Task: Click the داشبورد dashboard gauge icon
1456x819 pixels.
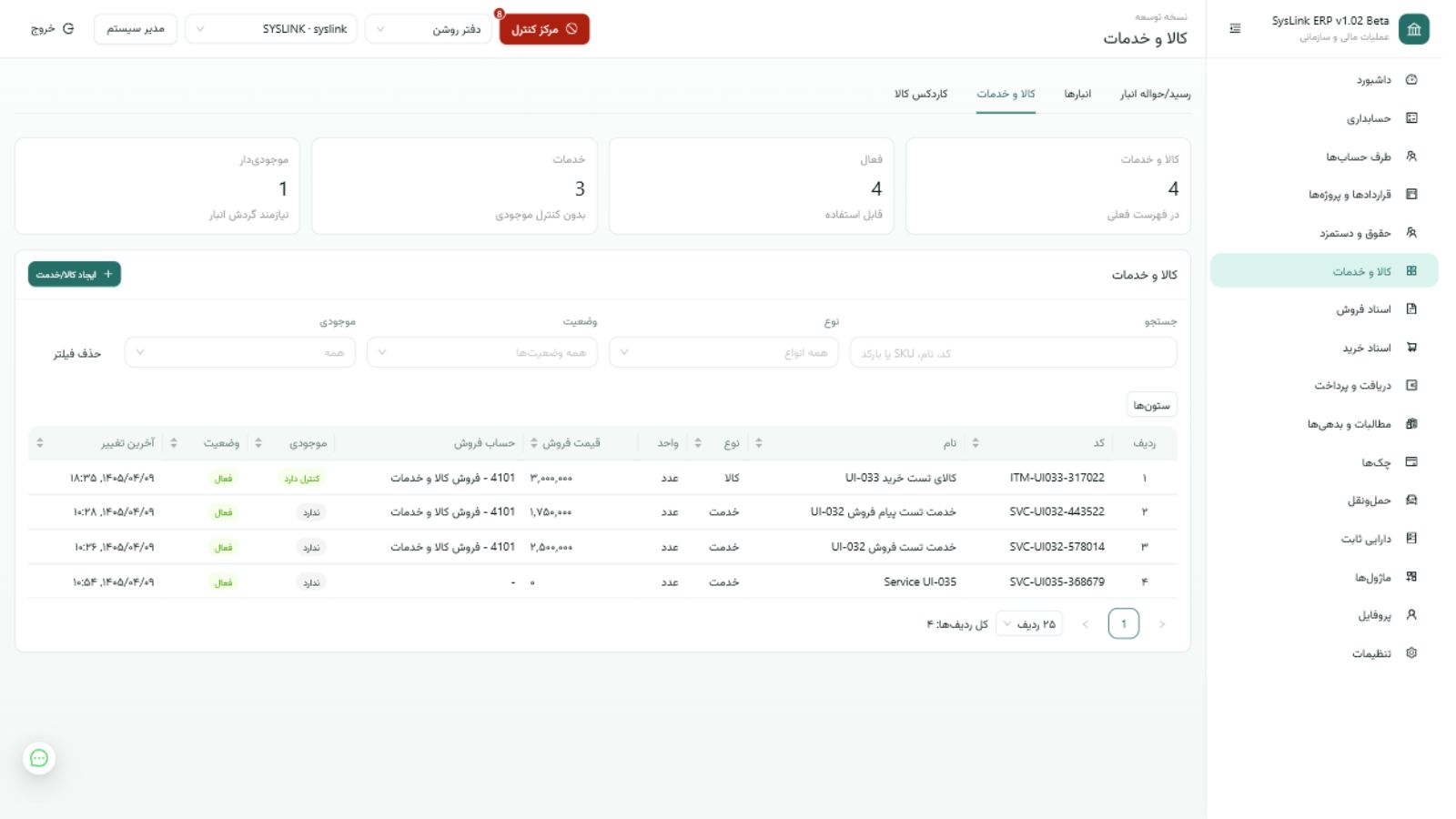Action: (x=1411, y=80)
